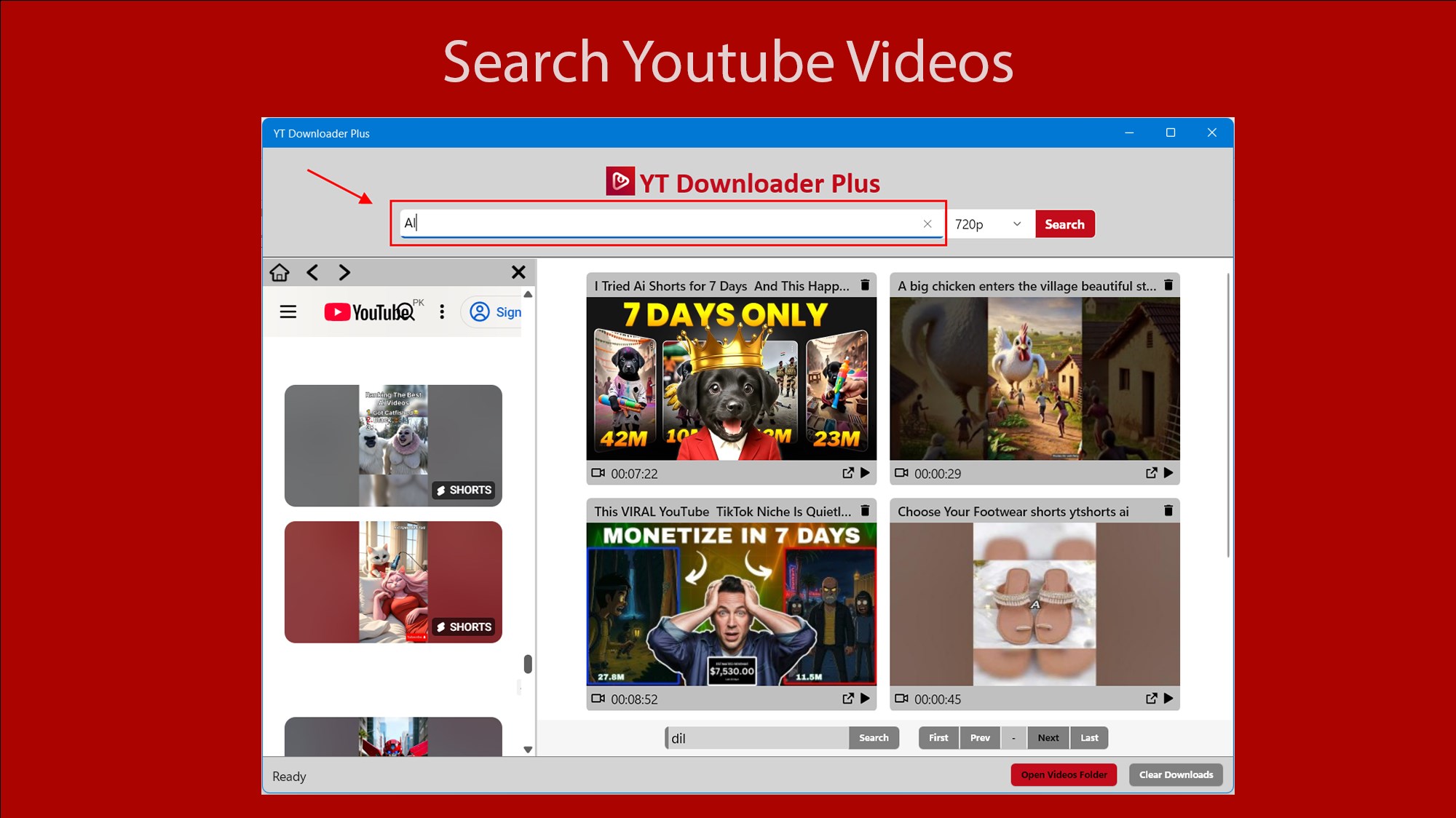Delete the 'Choose Your Footwear' video
The width and height of the screenshot is (1456, 818).
[x=1168, y=511]
